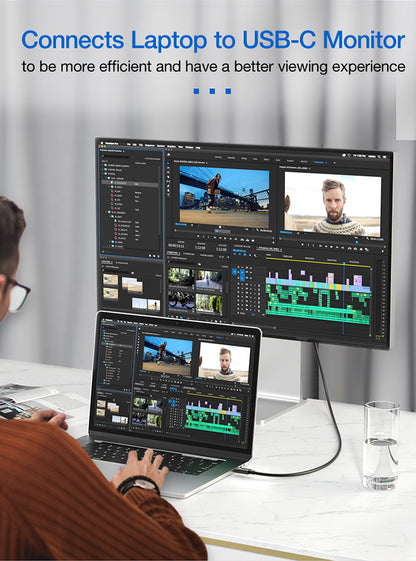
Task: Select the green trees clip thumbnail on monitor
Action: pos(209,303)
